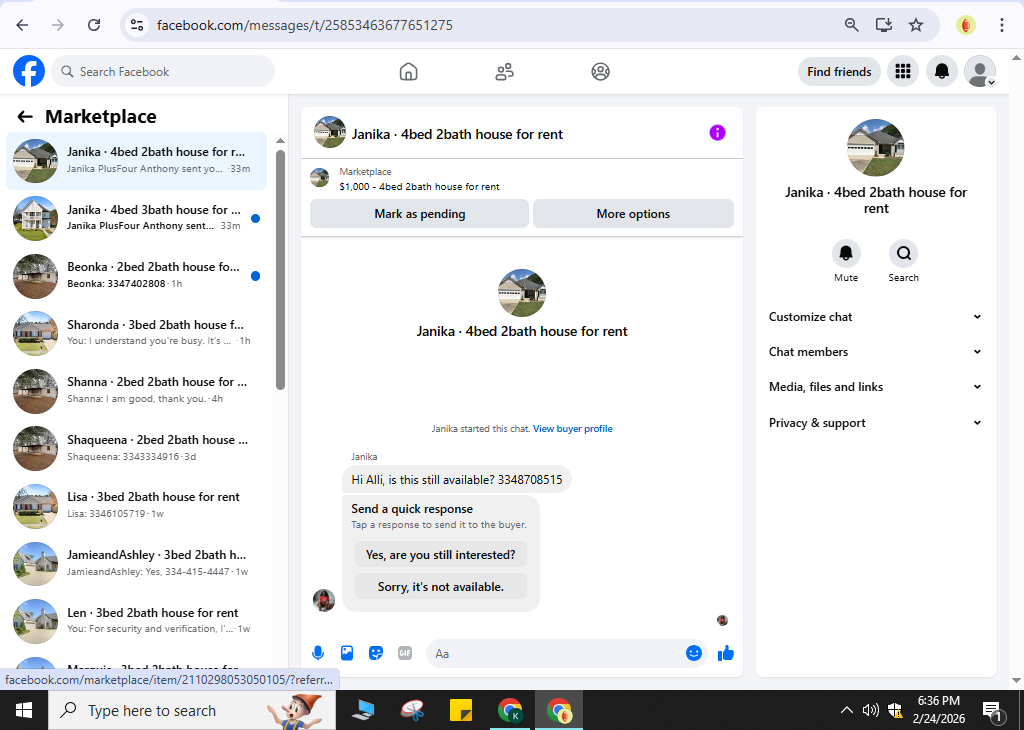
Task: Open Shanna 2bed 2bath house conversation
Action: (136, 390)
